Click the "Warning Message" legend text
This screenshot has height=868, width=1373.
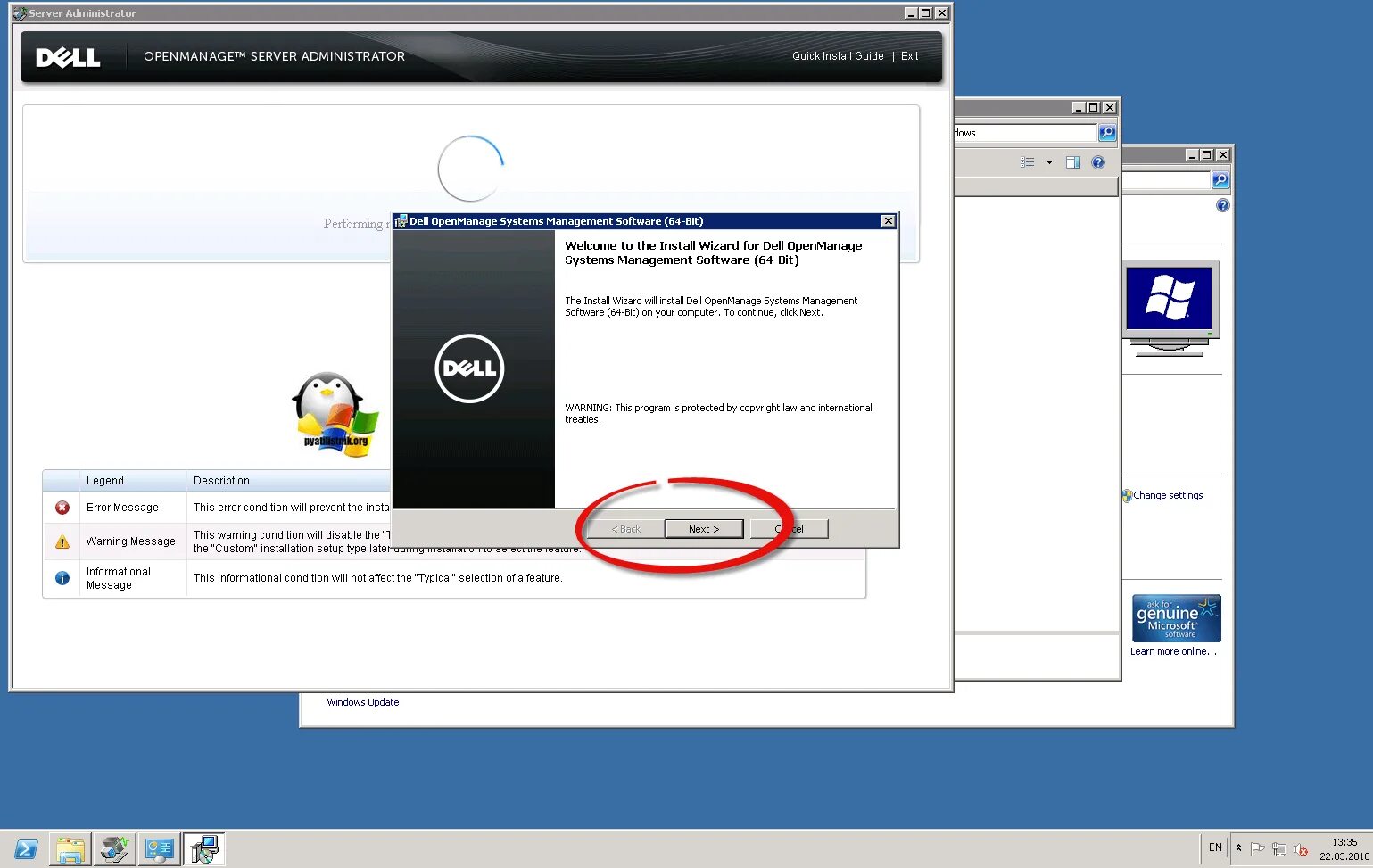coord(130,541)
